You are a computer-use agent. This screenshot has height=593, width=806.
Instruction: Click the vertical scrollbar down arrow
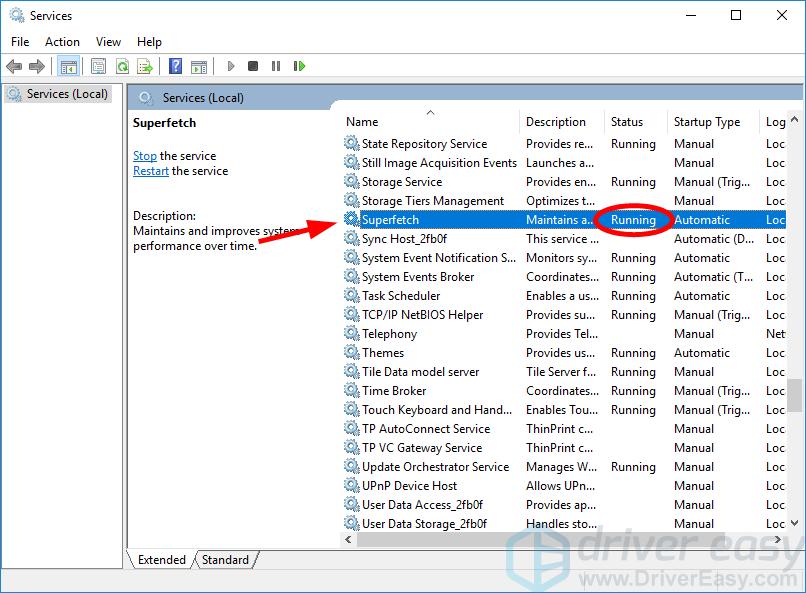795,523
